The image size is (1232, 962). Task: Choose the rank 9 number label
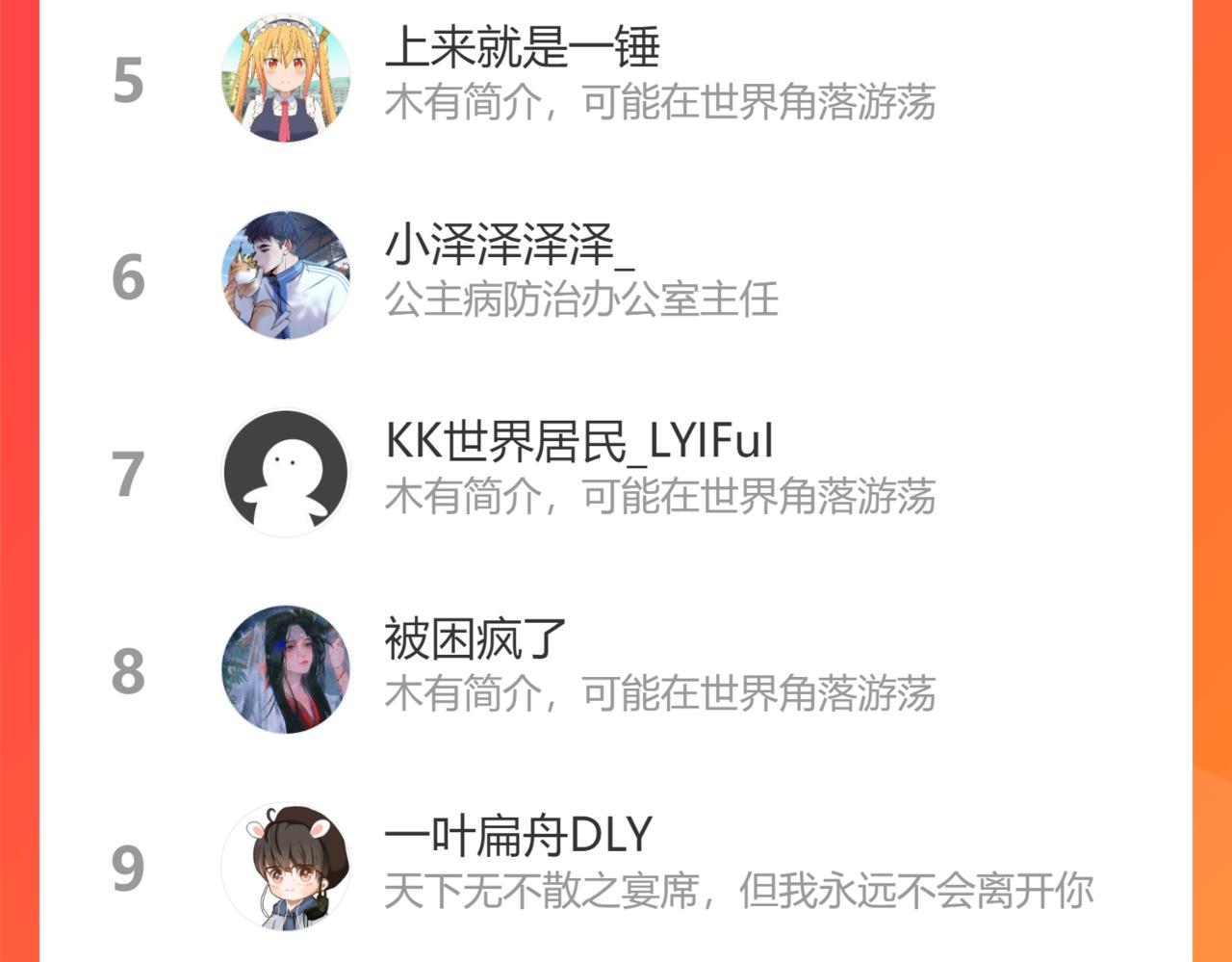click(x=128, y=870)
